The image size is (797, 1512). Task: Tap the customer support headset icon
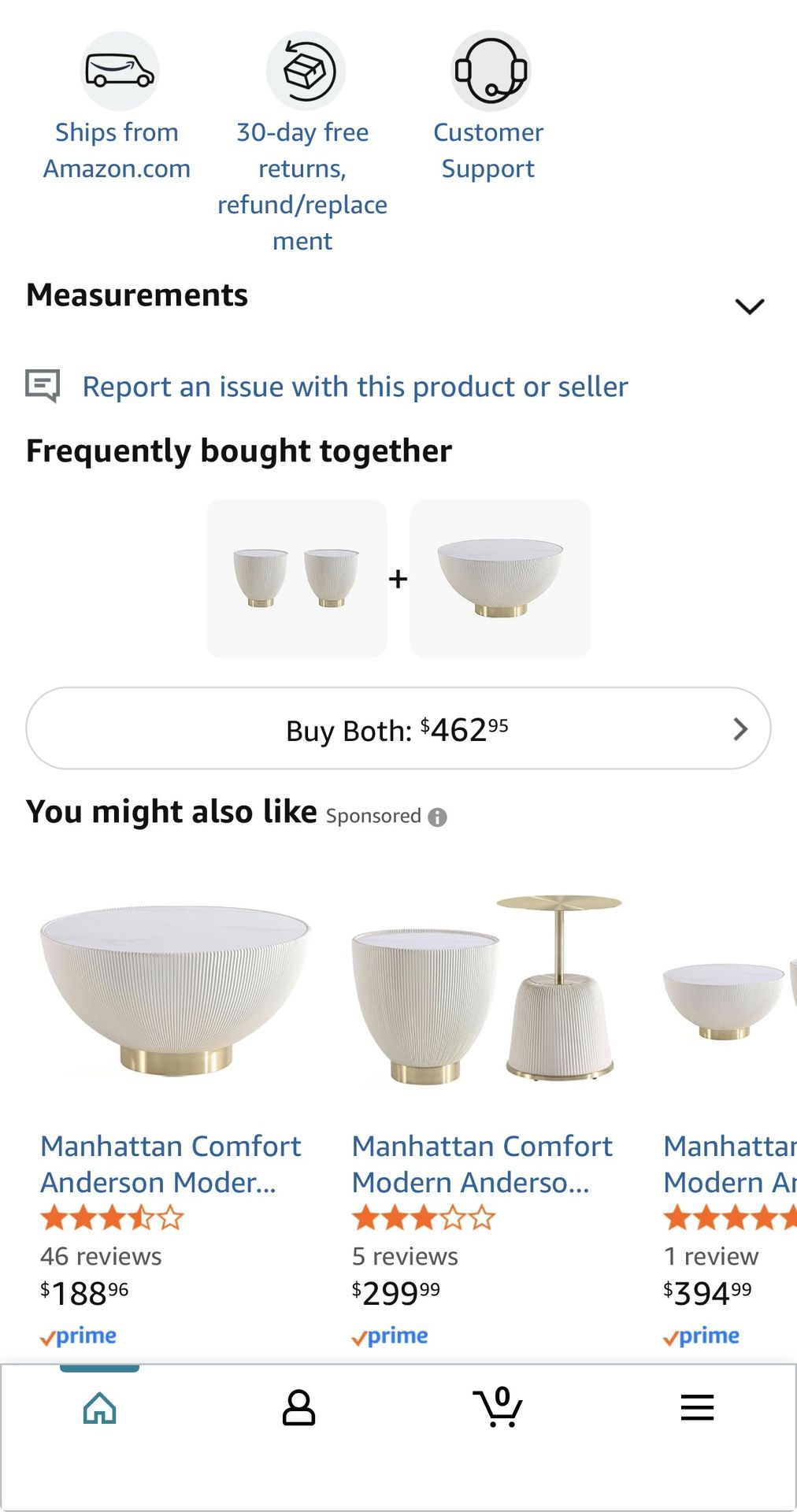[490, 71]
